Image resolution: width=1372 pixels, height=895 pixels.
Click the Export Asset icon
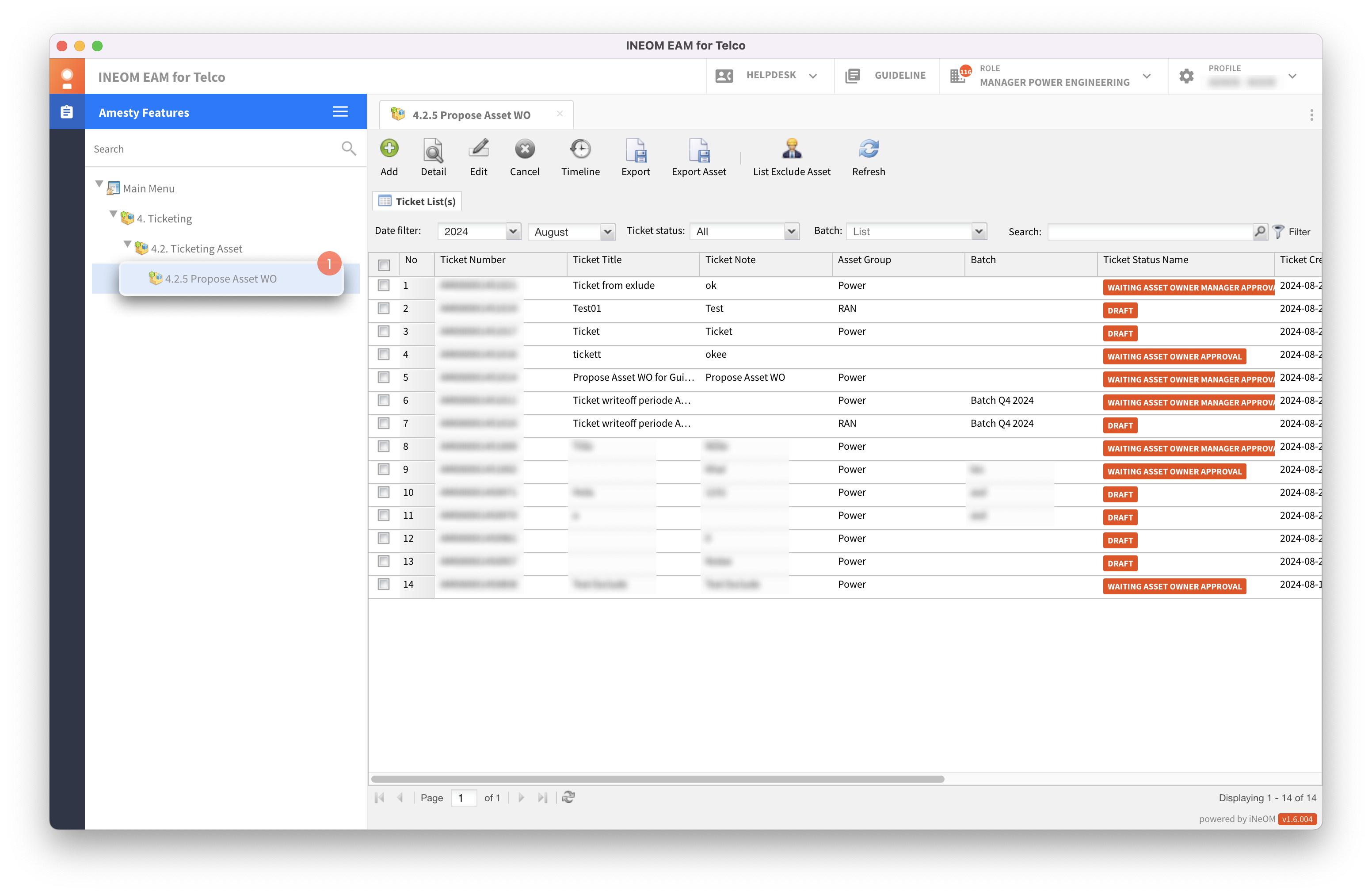point(699,150)
